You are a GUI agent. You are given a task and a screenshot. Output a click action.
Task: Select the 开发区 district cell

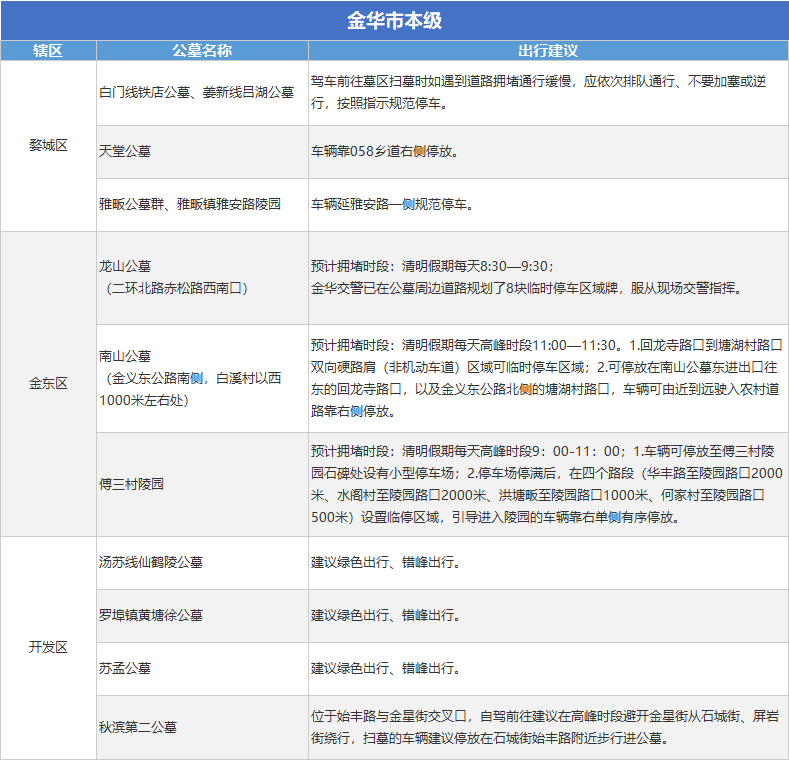point(48,647)
